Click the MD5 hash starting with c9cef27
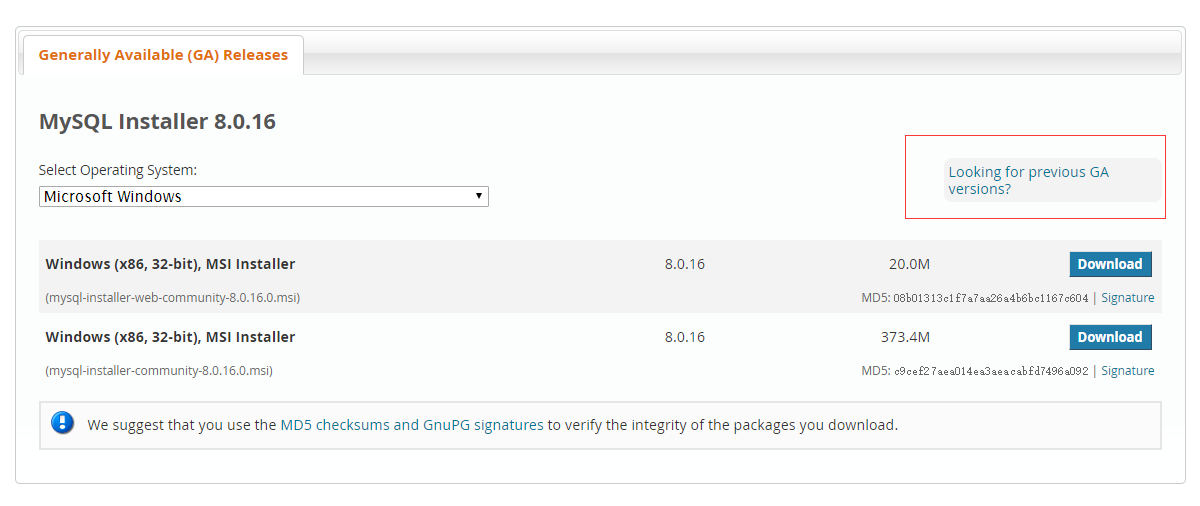 (990, 371)
